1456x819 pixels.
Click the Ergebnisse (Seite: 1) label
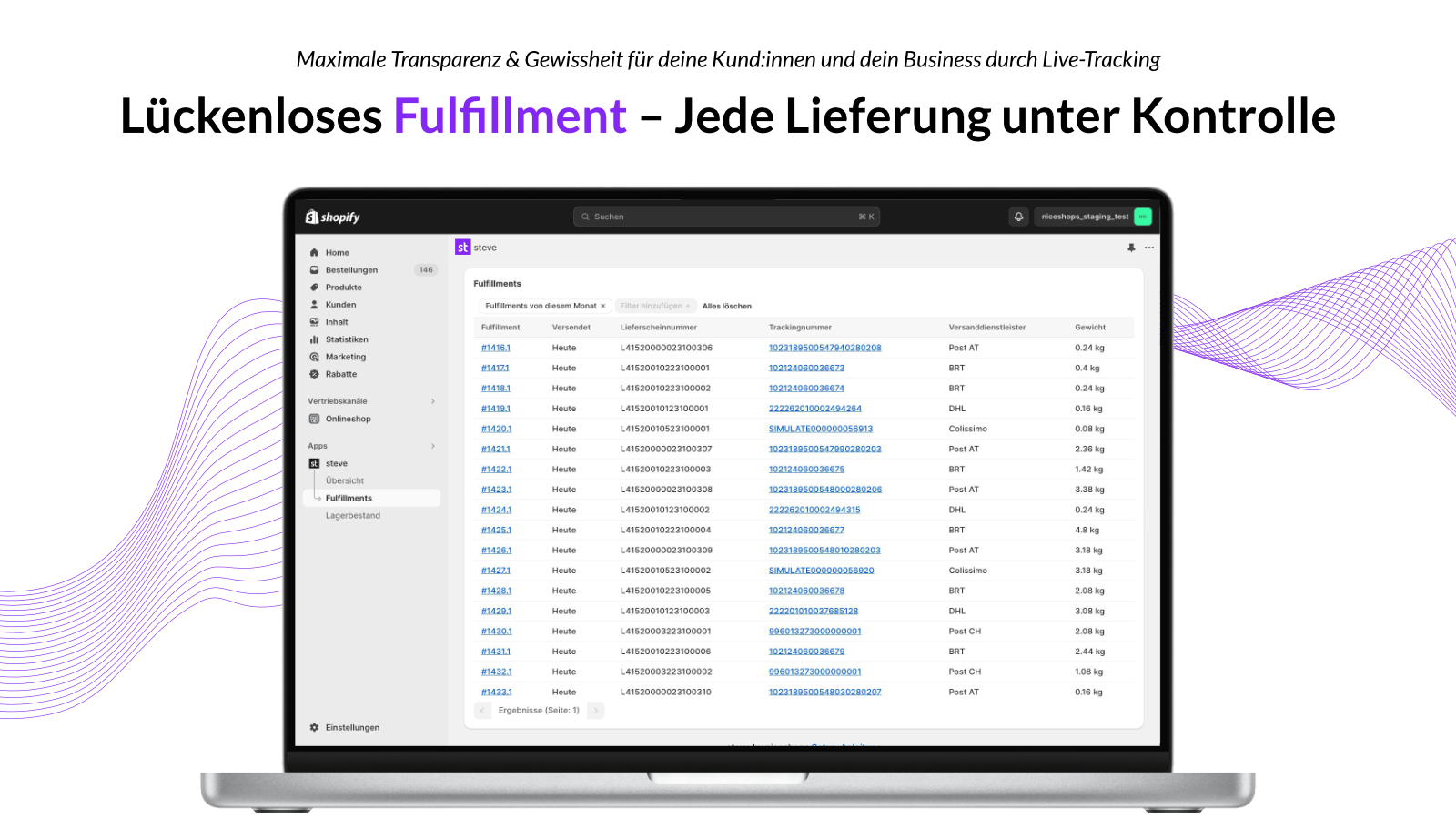click(539, 711)
